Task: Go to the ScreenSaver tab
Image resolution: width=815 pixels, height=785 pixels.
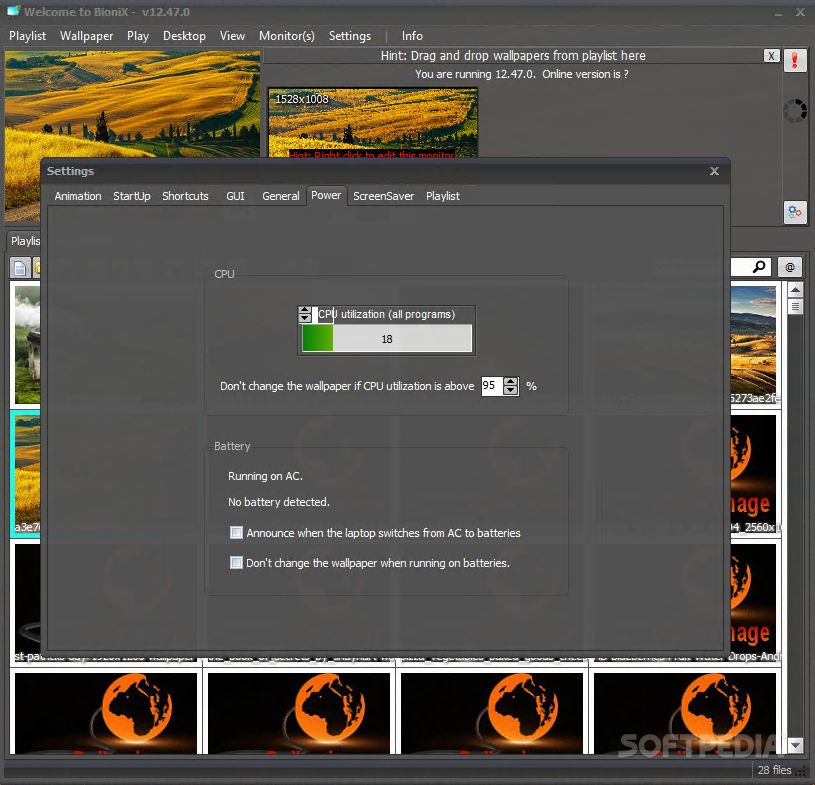Action: click(x=384, y=196)
